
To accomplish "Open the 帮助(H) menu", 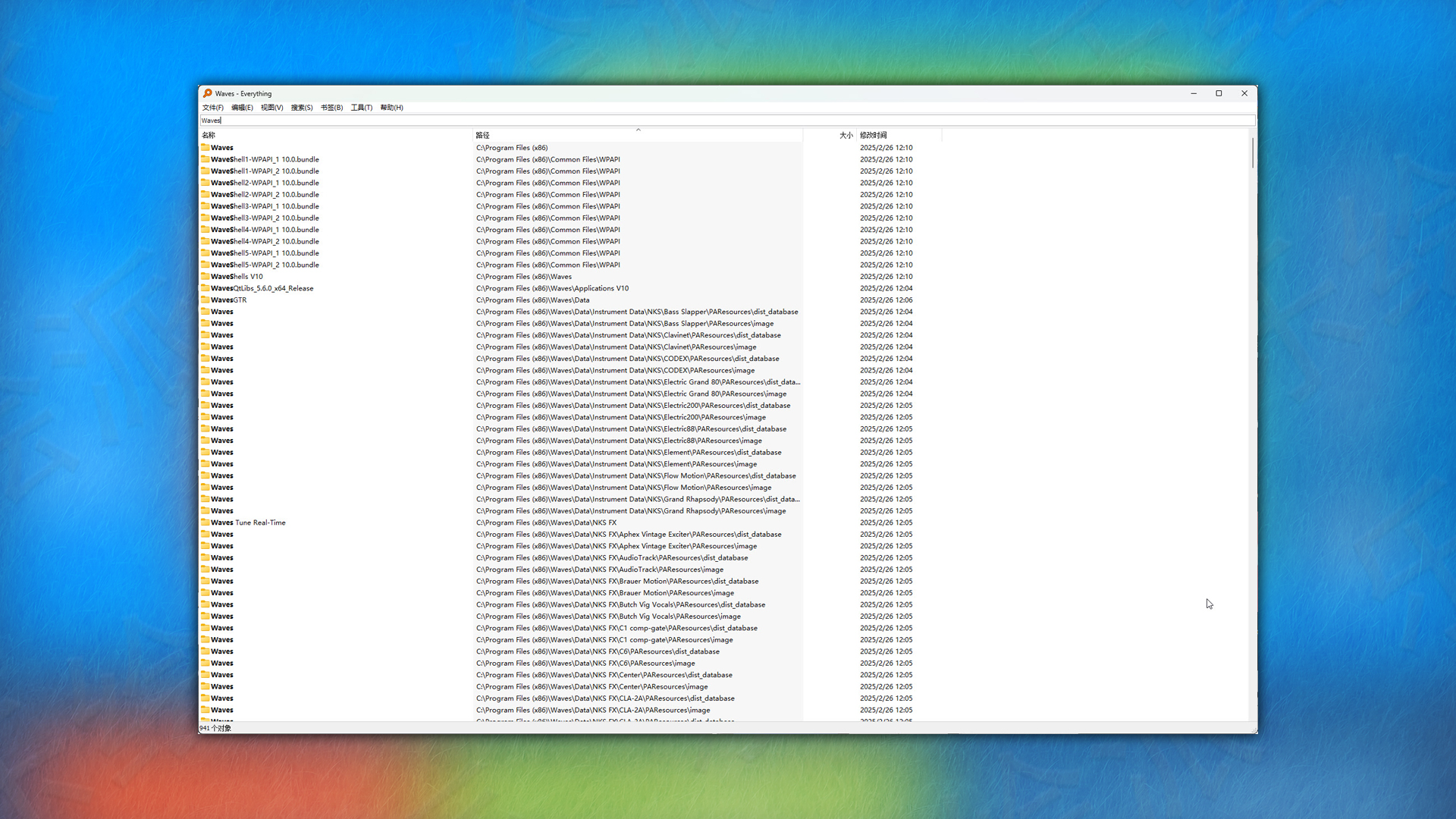I will pos(391,108).
